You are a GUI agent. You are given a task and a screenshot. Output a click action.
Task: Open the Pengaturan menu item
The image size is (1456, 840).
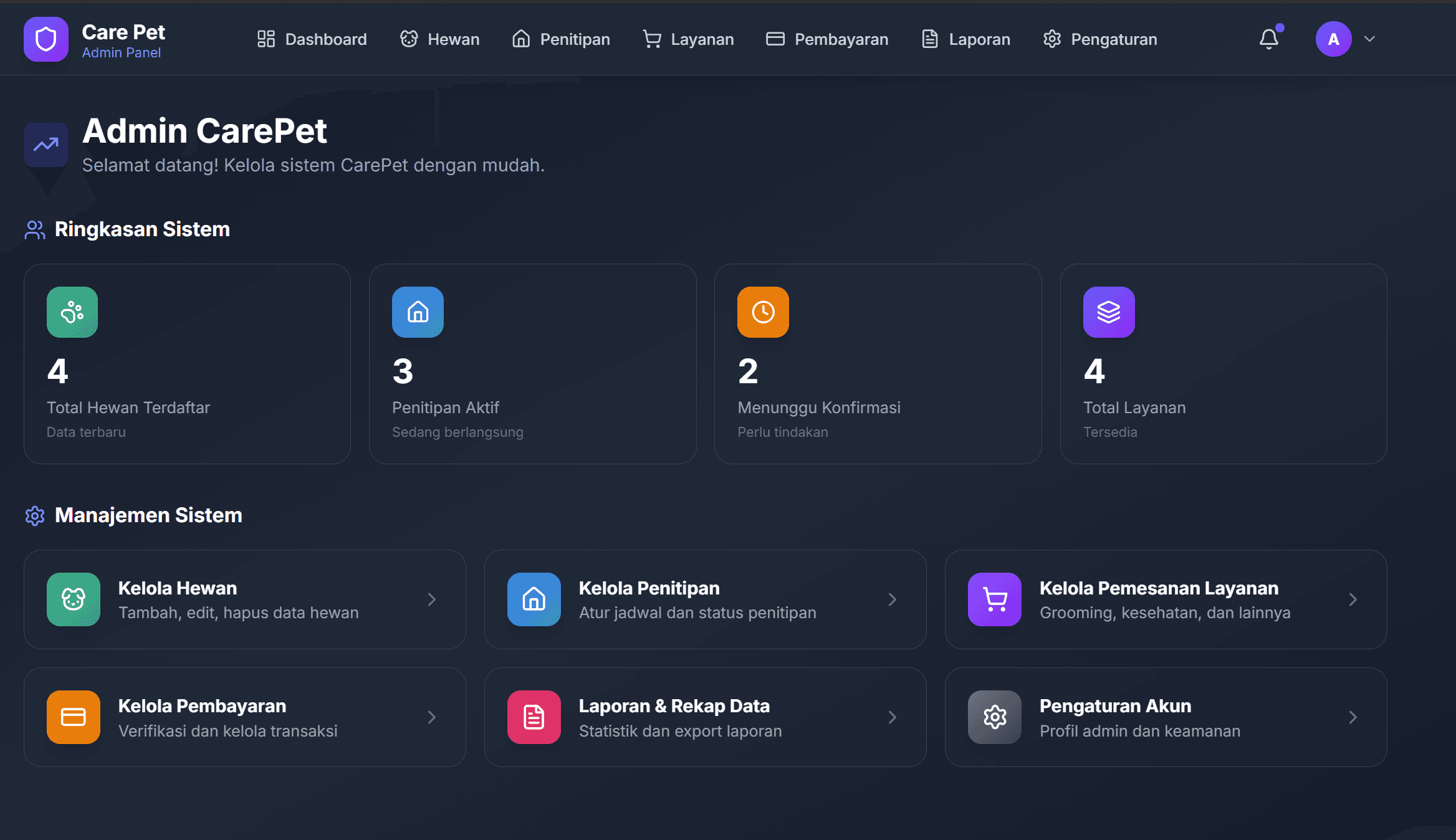(x=1100, y=39)
